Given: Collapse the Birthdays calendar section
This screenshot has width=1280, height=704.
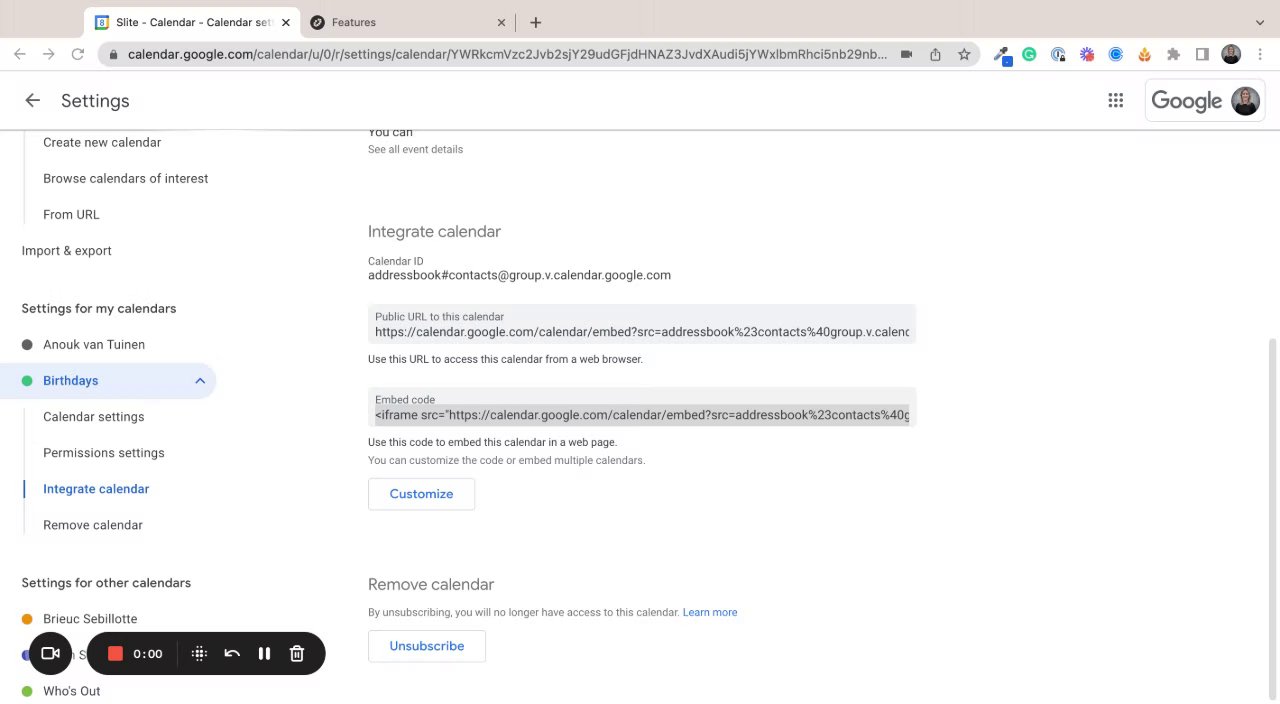Looking at the screenshot, I should [x=200, y=381].
